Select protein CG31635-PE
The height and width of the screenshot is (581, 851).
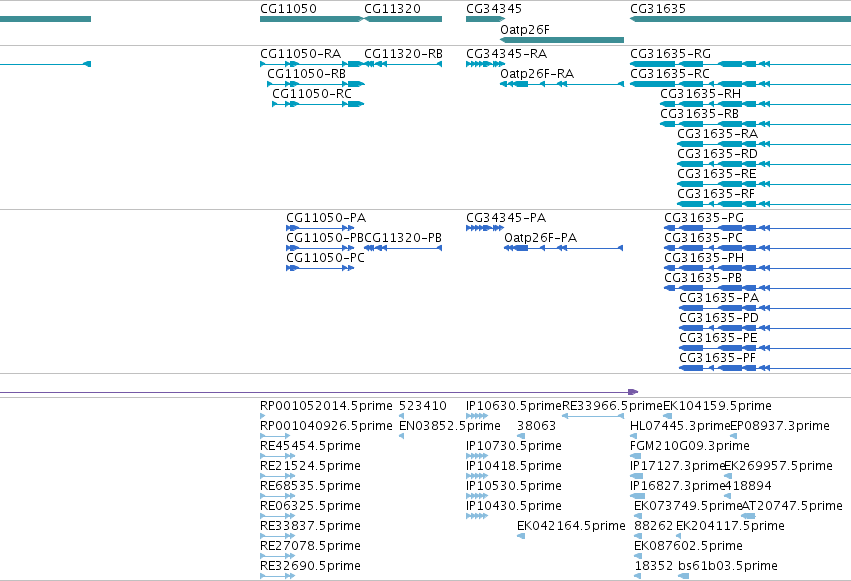click(765, 348)
